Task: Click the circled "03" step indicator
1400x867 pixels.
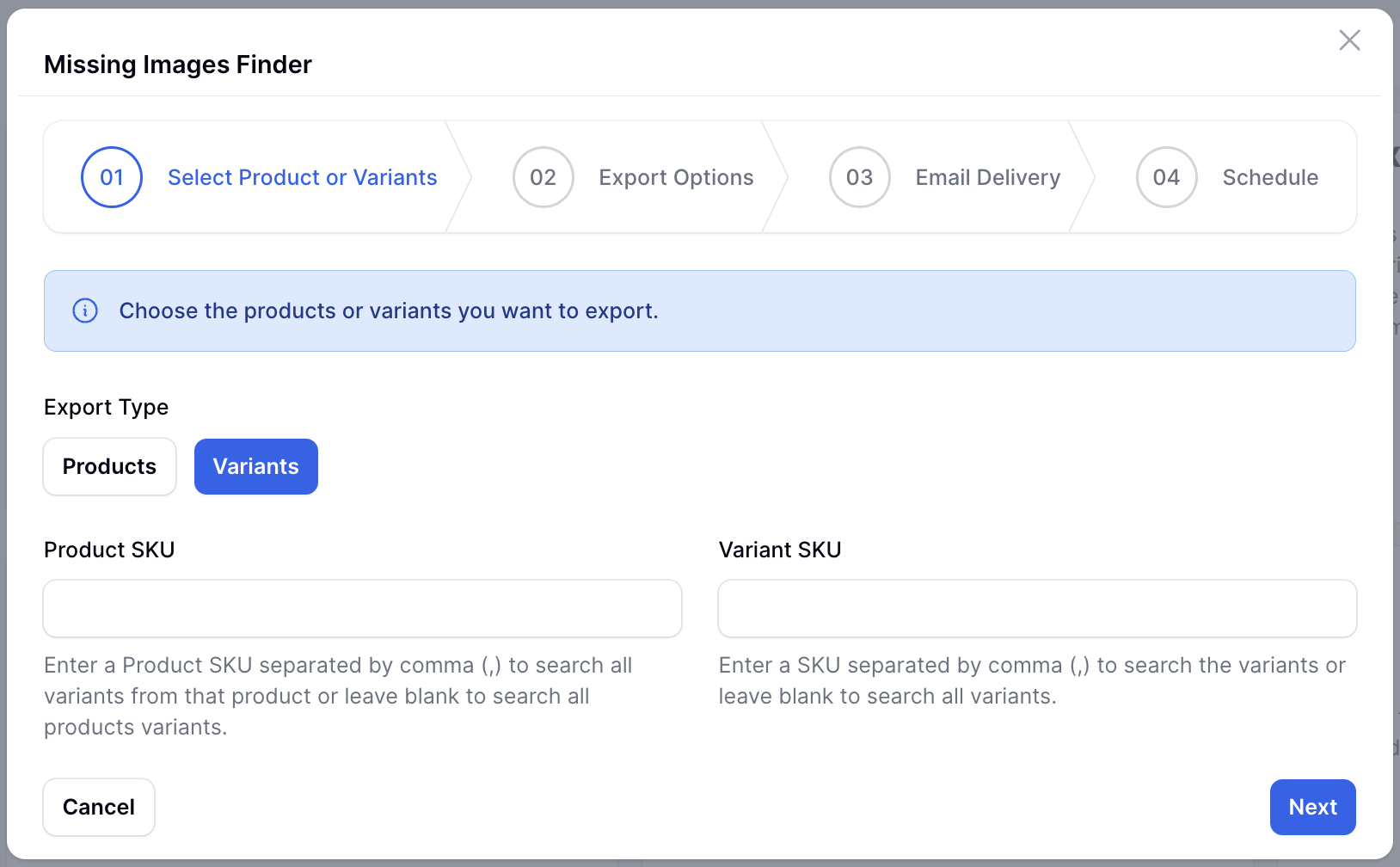Action: [x=859, y=177]
